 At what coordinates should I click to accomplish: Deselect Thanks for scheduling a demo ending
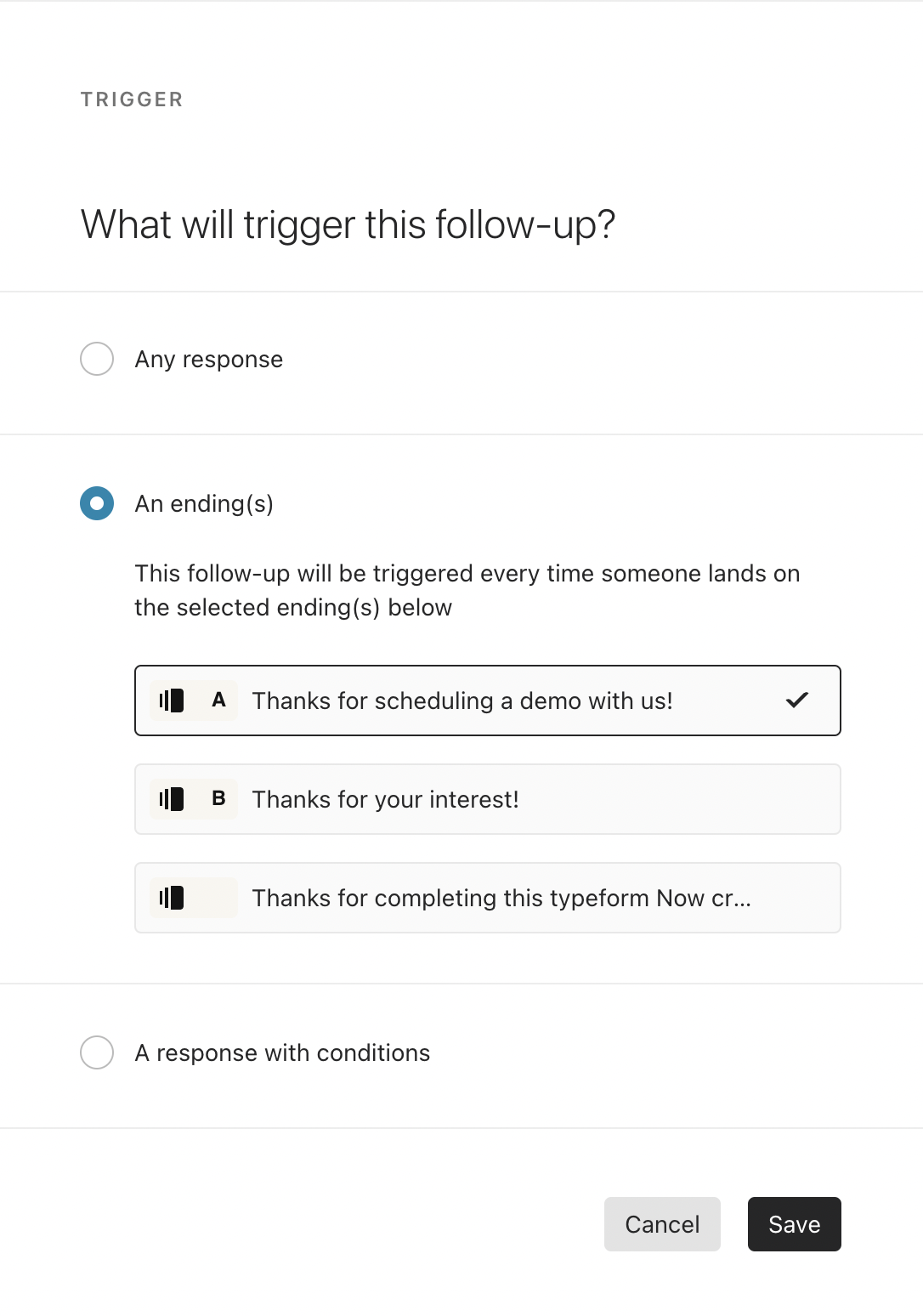(x=488, y=701)
